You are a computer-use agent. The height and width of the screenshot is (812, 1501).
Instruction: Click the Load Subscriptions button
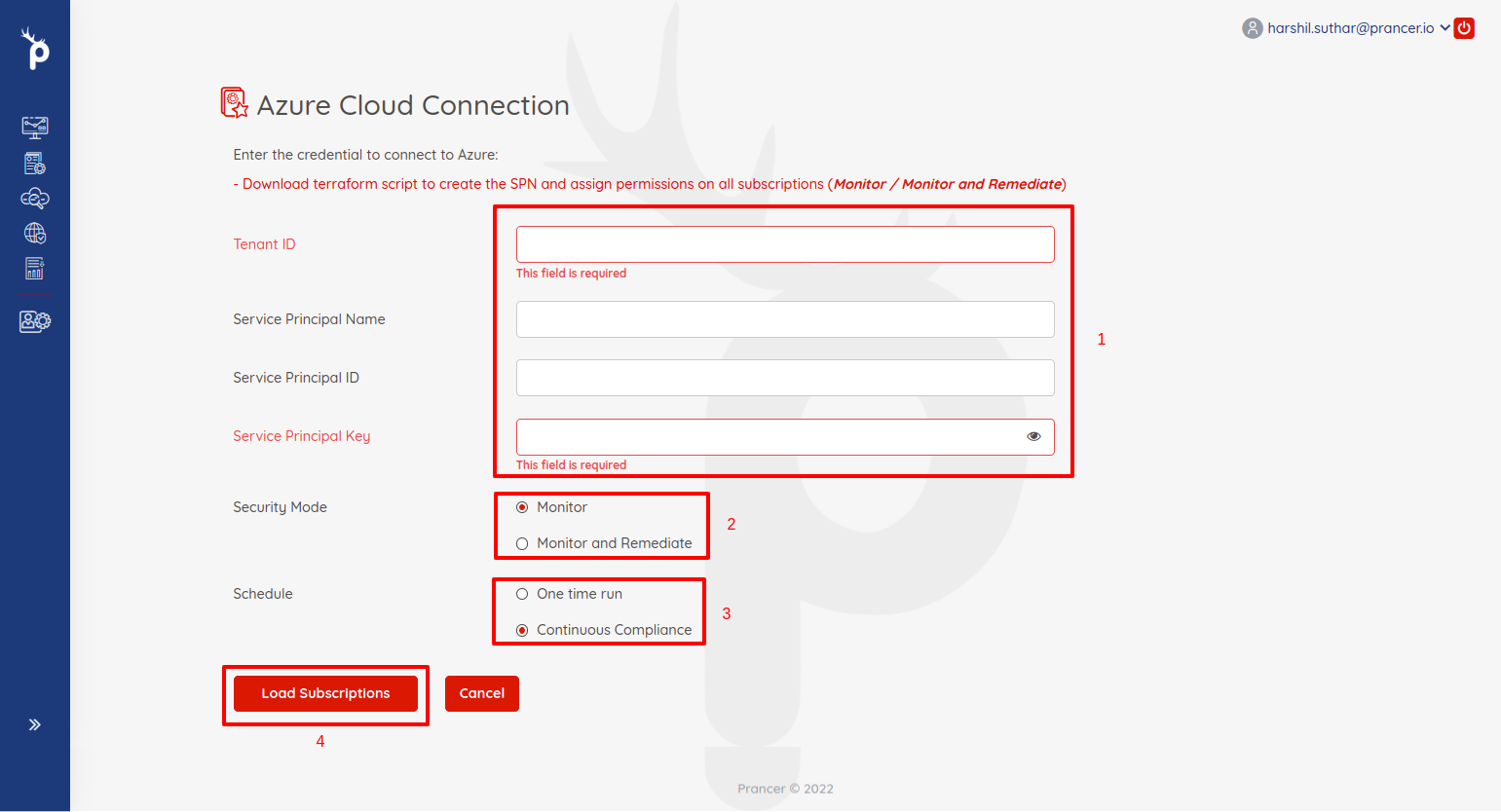click(x=325, y=693)
